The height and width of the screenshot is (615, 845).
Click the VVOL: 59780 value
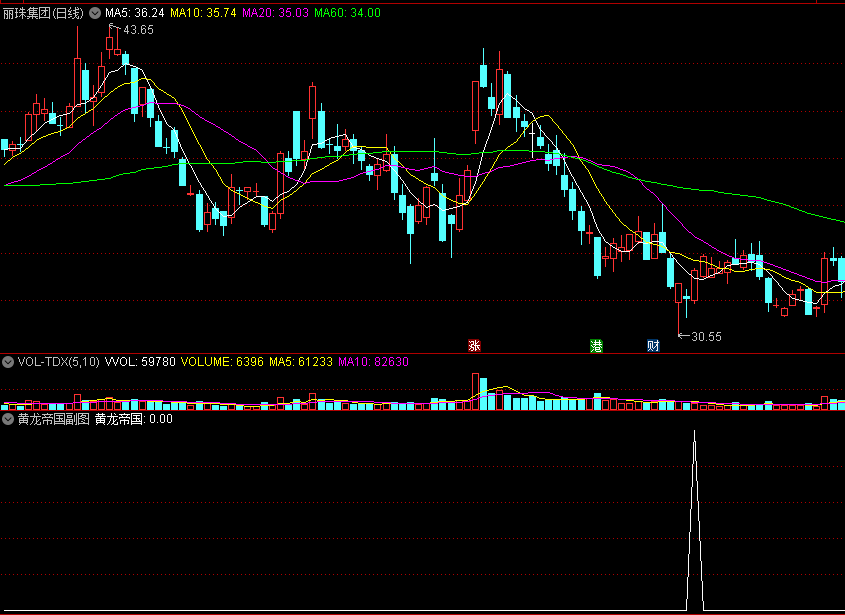point(140,362)
